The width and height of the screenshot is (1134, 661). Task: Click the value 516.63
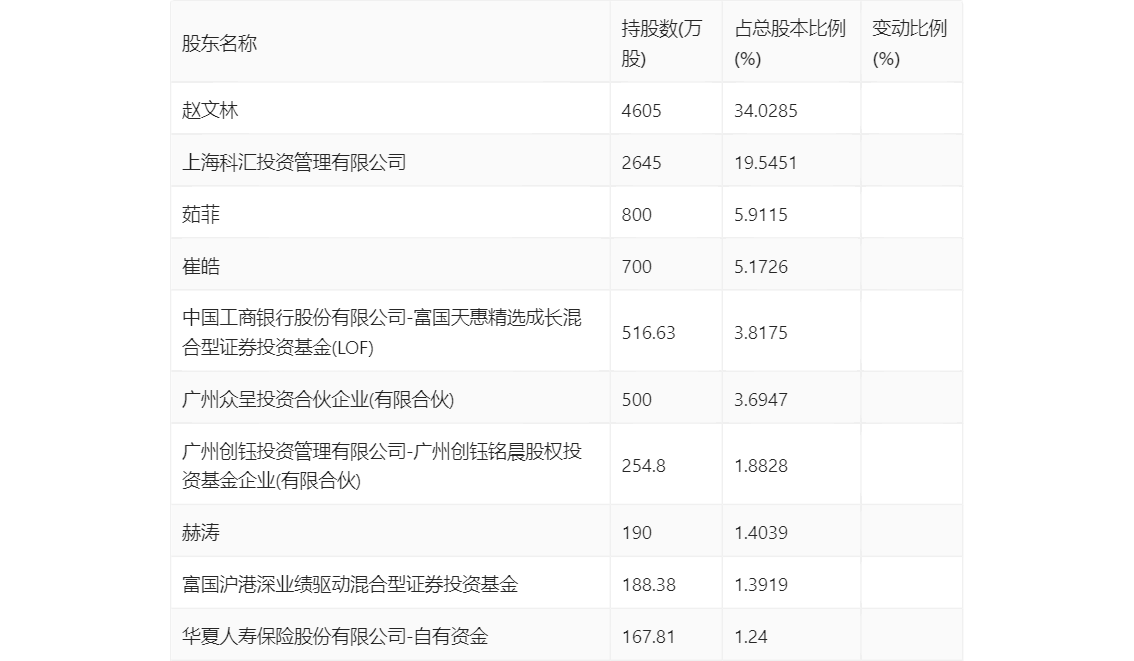[x=649, y=333]
